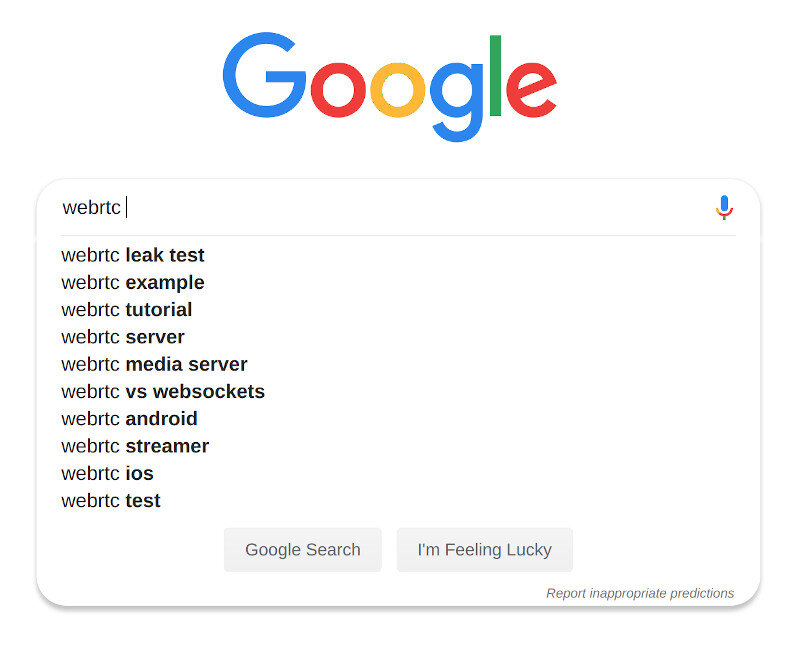This screenshot has width=800, height=646.
Task: Click the Google logo
Action: 390,87
